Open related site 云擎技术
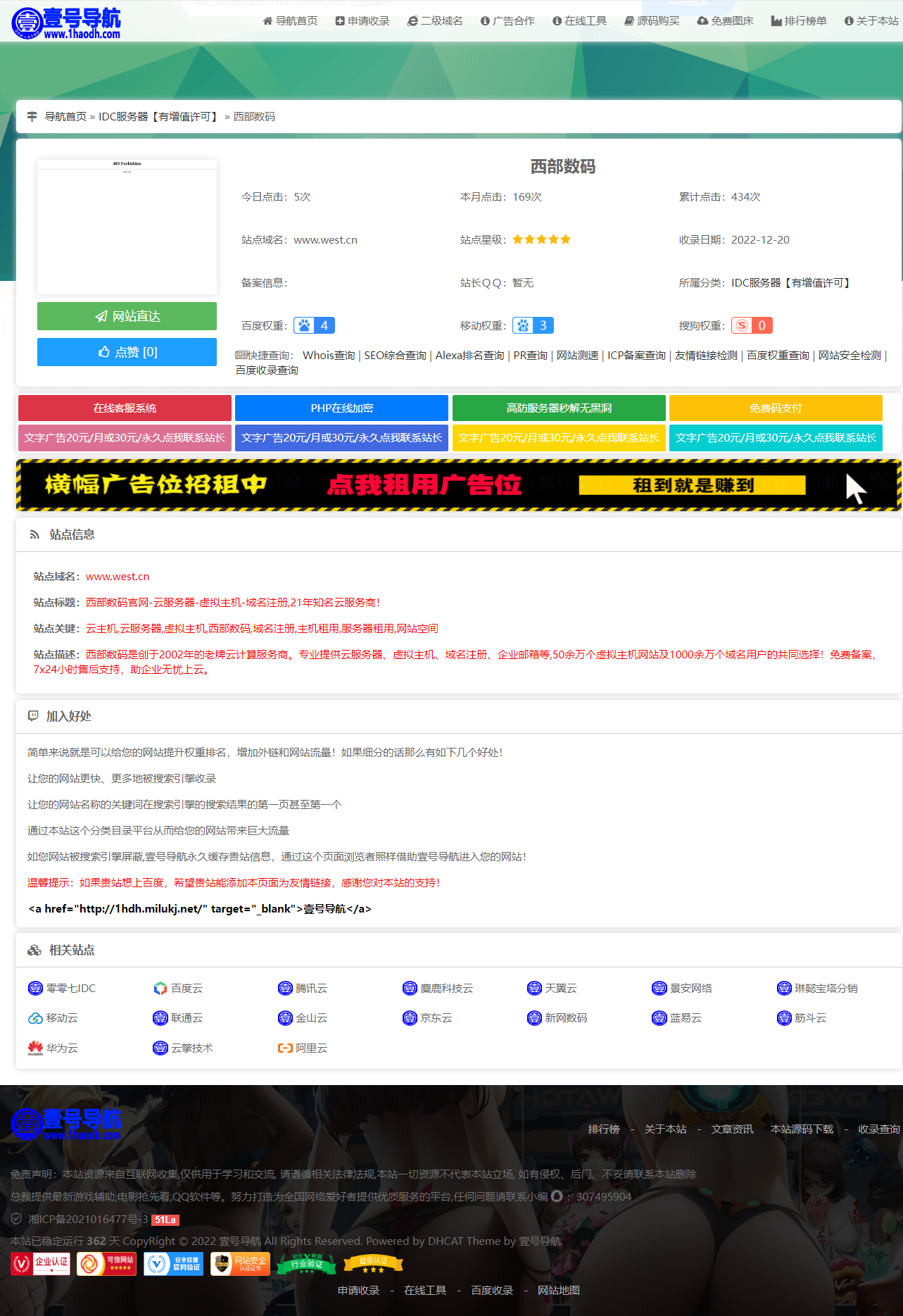Screen dimensions: 903x1316 [183, 1048]
